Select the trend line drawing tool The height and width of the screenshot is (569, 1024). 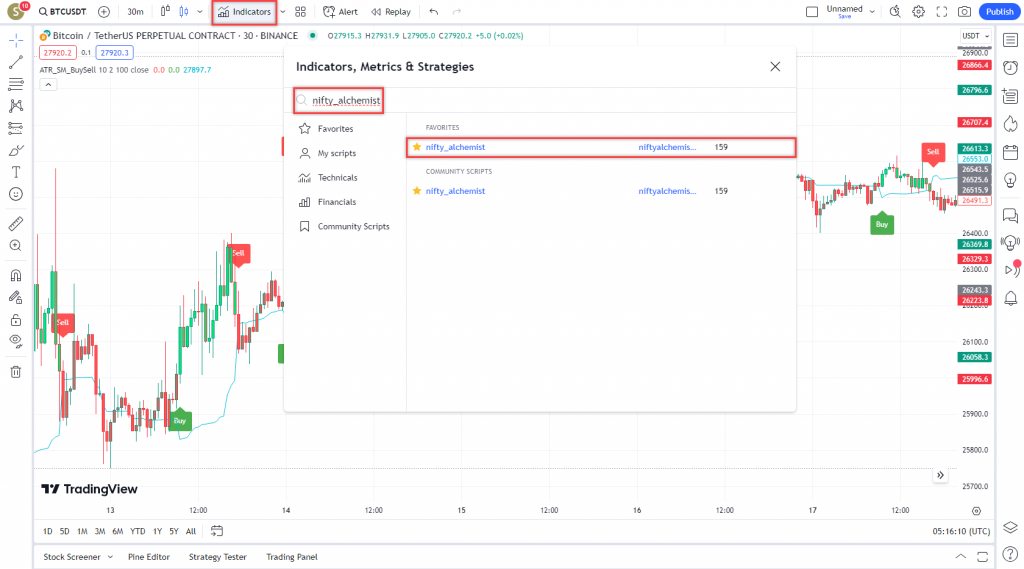pyautogui.click(x=16, y=62)
